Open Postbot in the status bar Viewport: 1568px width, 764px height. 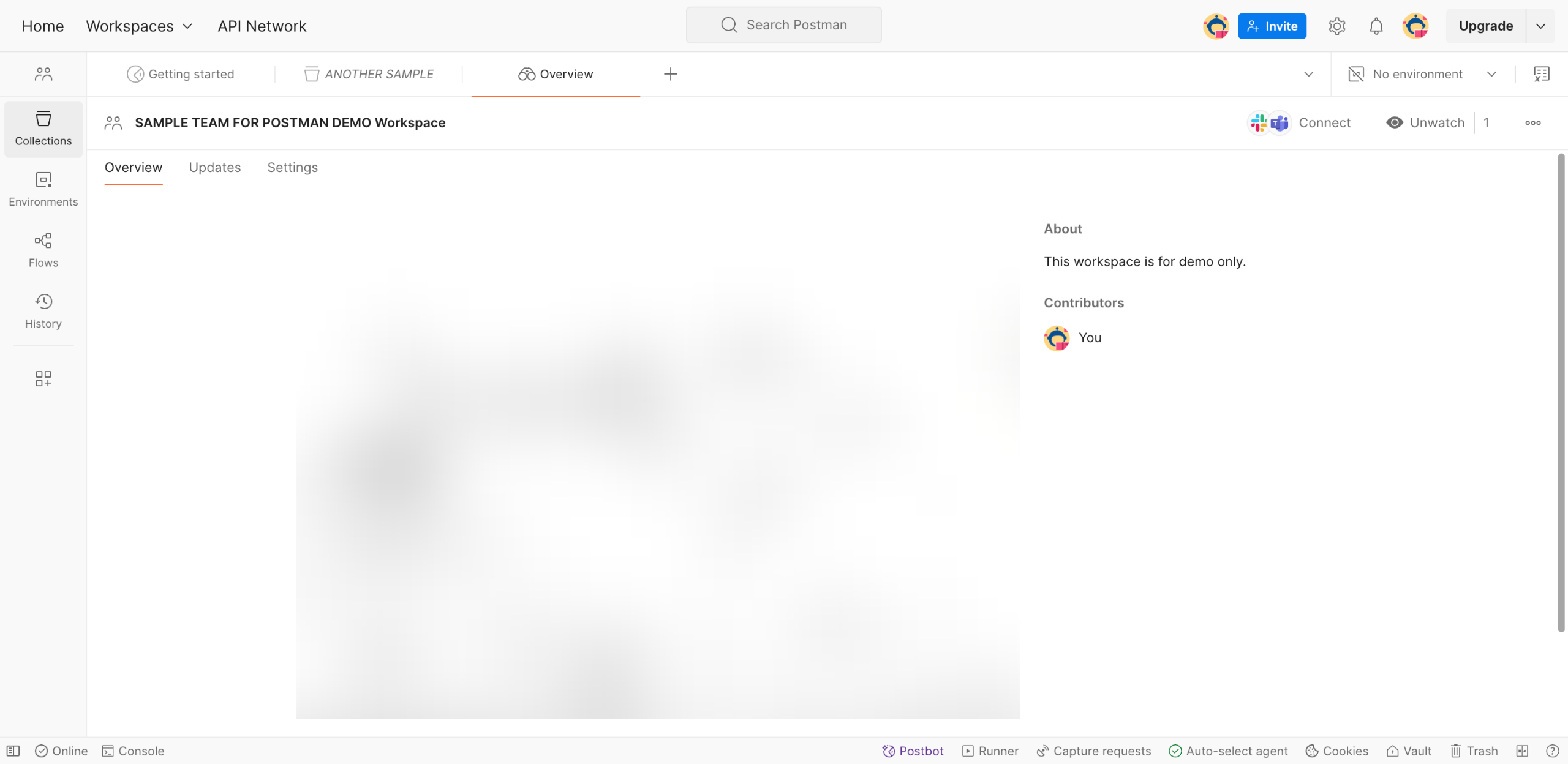(913, 751)
